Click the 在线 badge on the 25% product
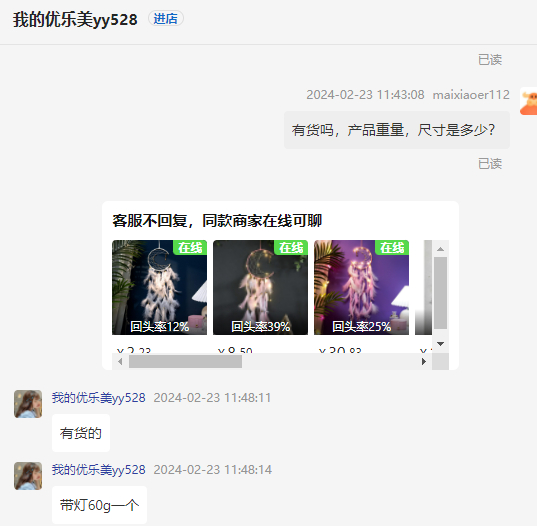537x526 pixels. pos(392,247)
